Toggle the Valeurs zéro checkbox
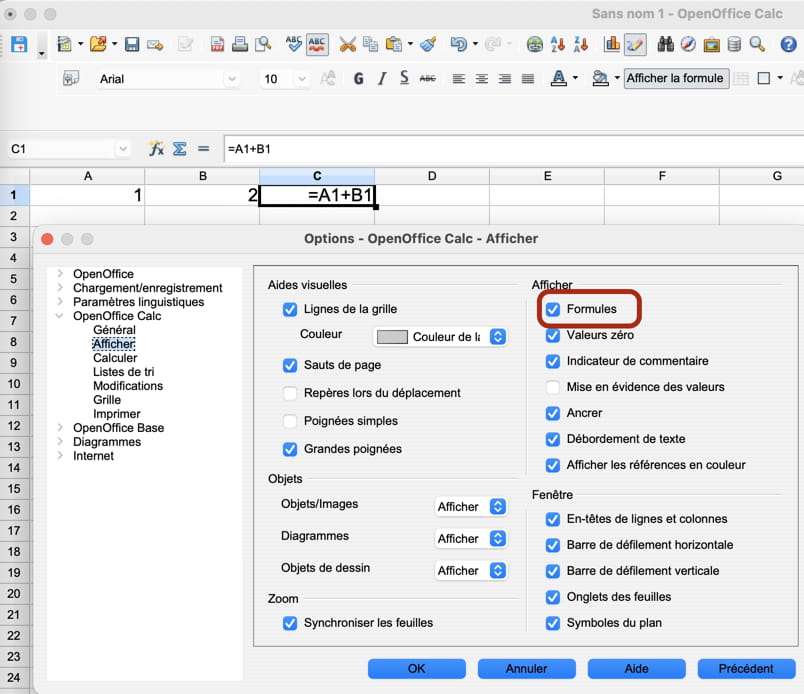 553,335
